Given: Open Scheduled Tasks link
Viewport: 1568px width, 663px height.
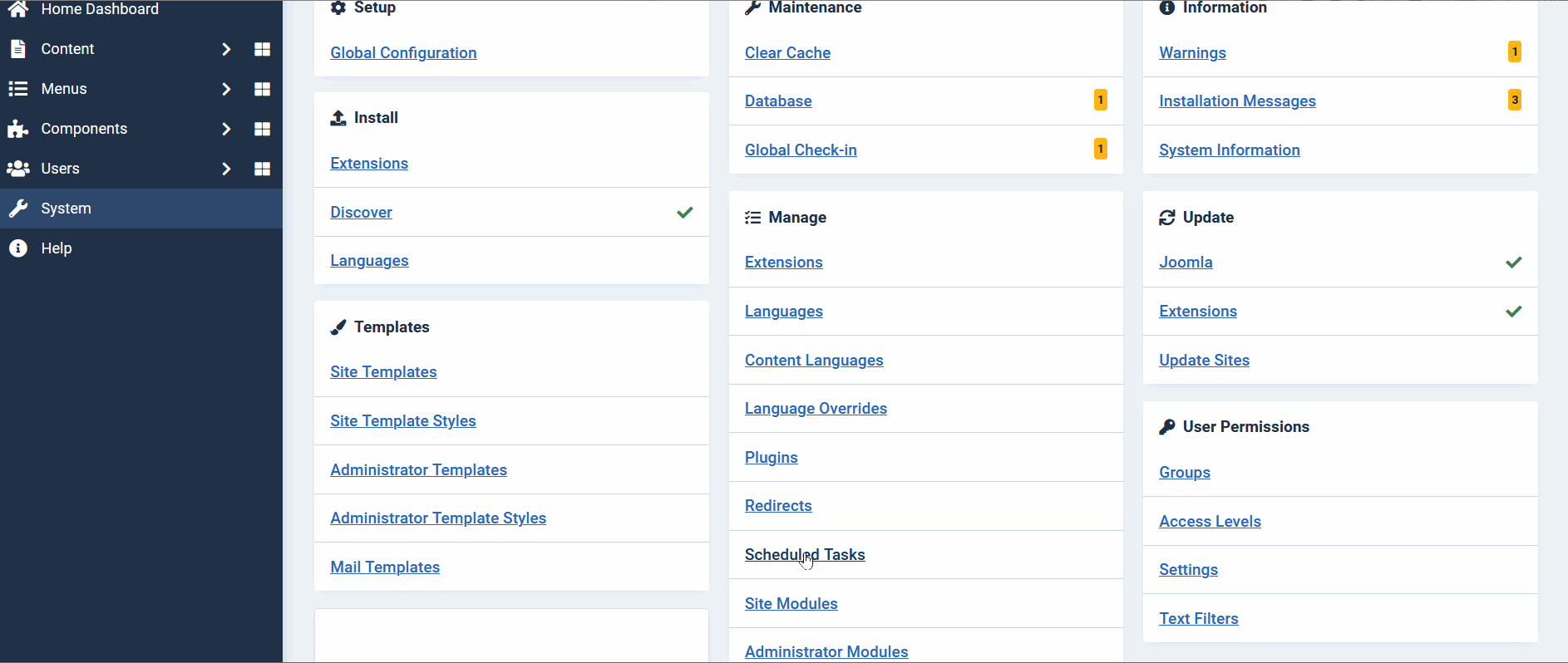Looking at the screenshot, I should click(805, 555).
